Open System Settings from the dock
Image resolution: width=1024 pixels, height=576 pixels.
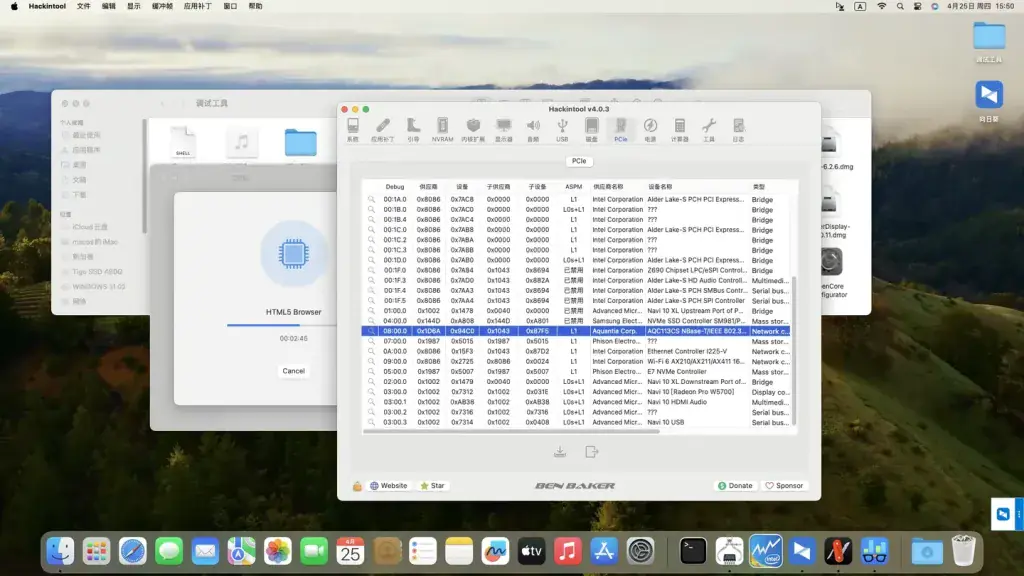click(640, 551)
